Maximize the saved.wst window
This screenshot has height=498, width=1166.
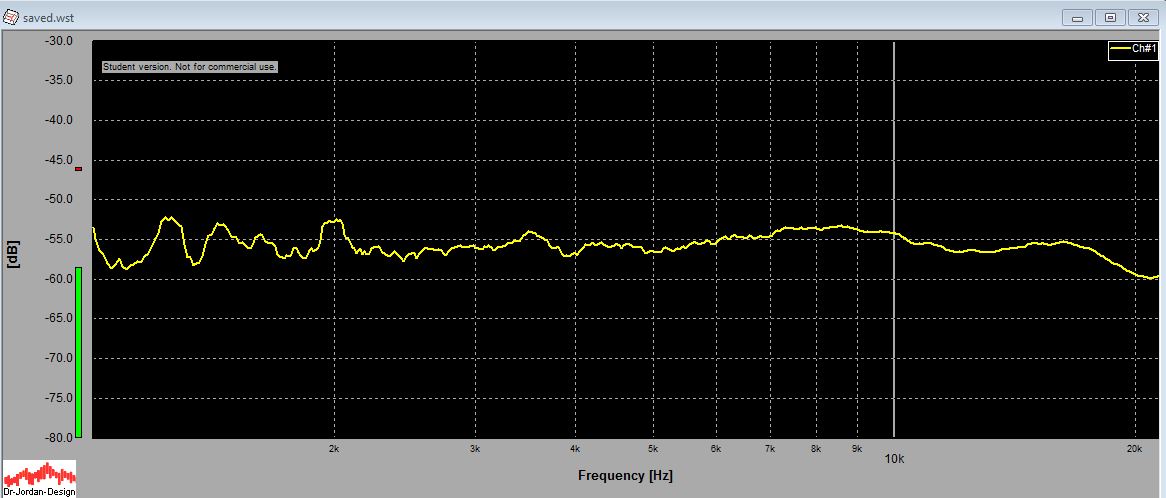tap(1110, 17)
